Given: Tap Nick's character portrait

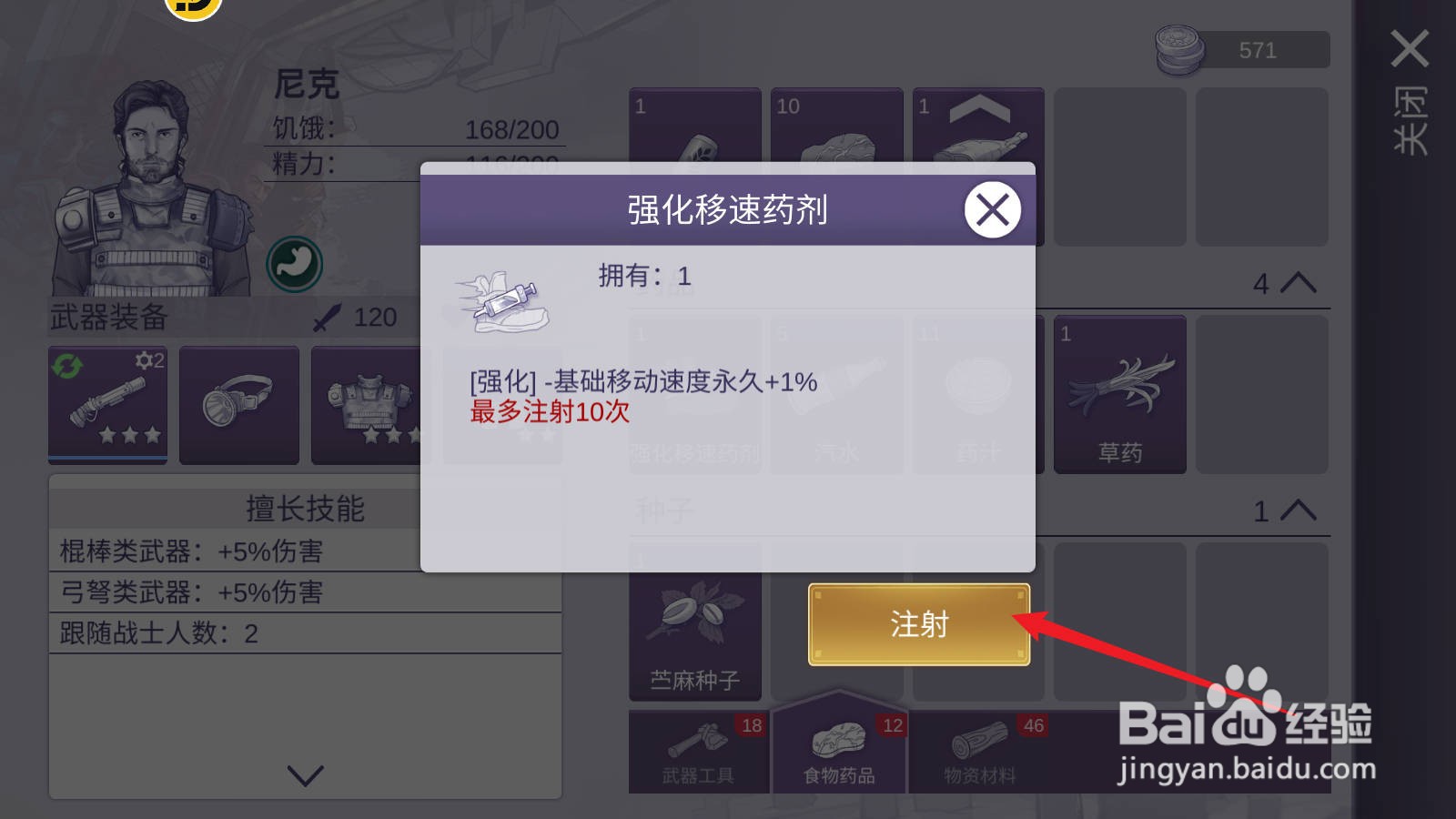Looking at the screenshot, I should pyautogui.click(x=152, y=187).
